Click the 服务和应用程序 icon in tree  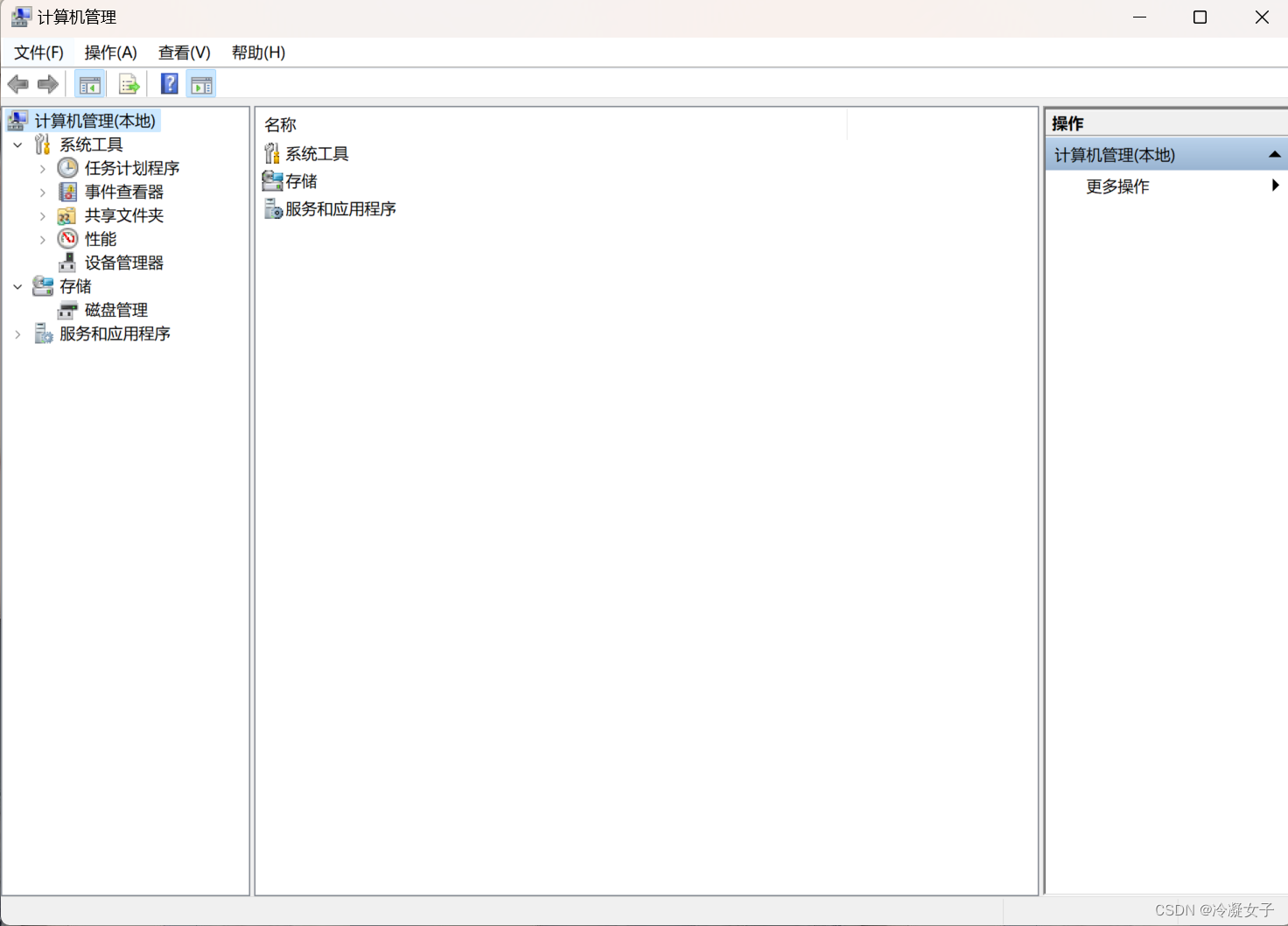click(43, 333)
